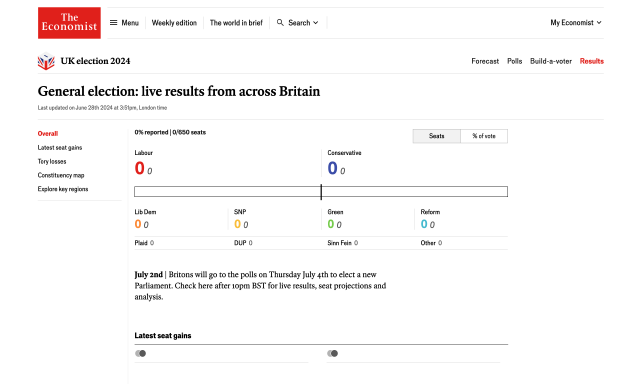Jump to Tory losses section
This screenshot has height=384, width=640.
pyautogui.click(x=52, y=161)
